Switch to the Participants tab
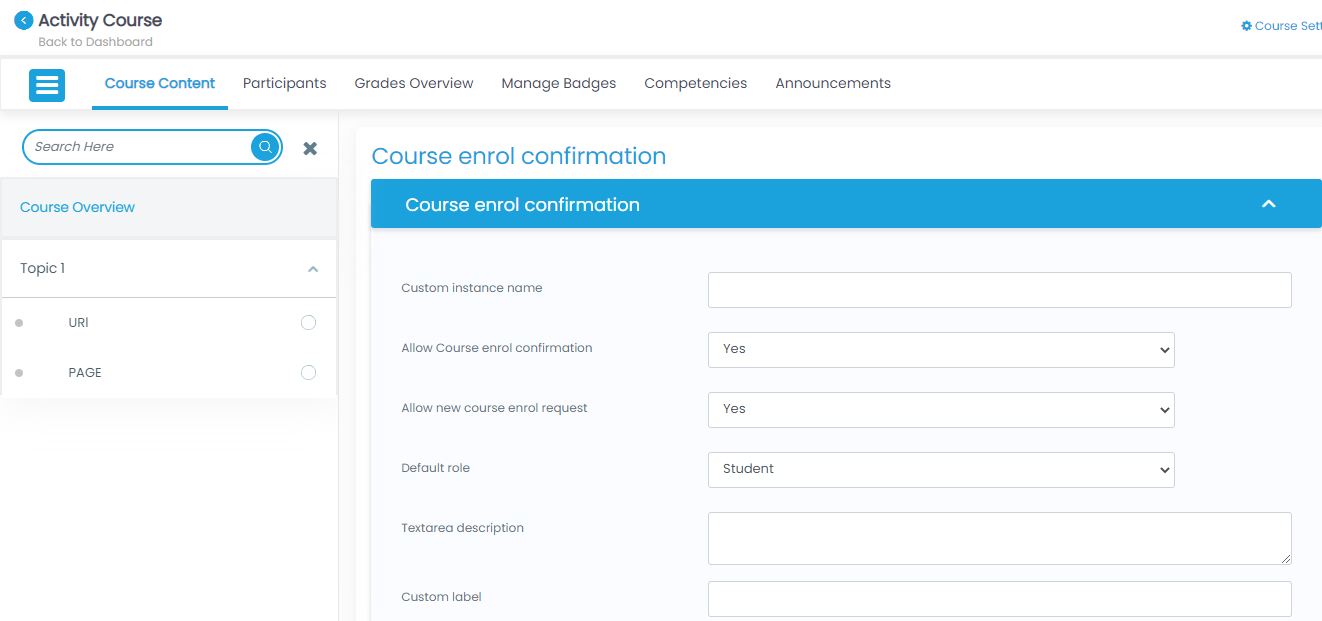The height and width of the screenshot is (621, 1322). [x=284, y=84]
